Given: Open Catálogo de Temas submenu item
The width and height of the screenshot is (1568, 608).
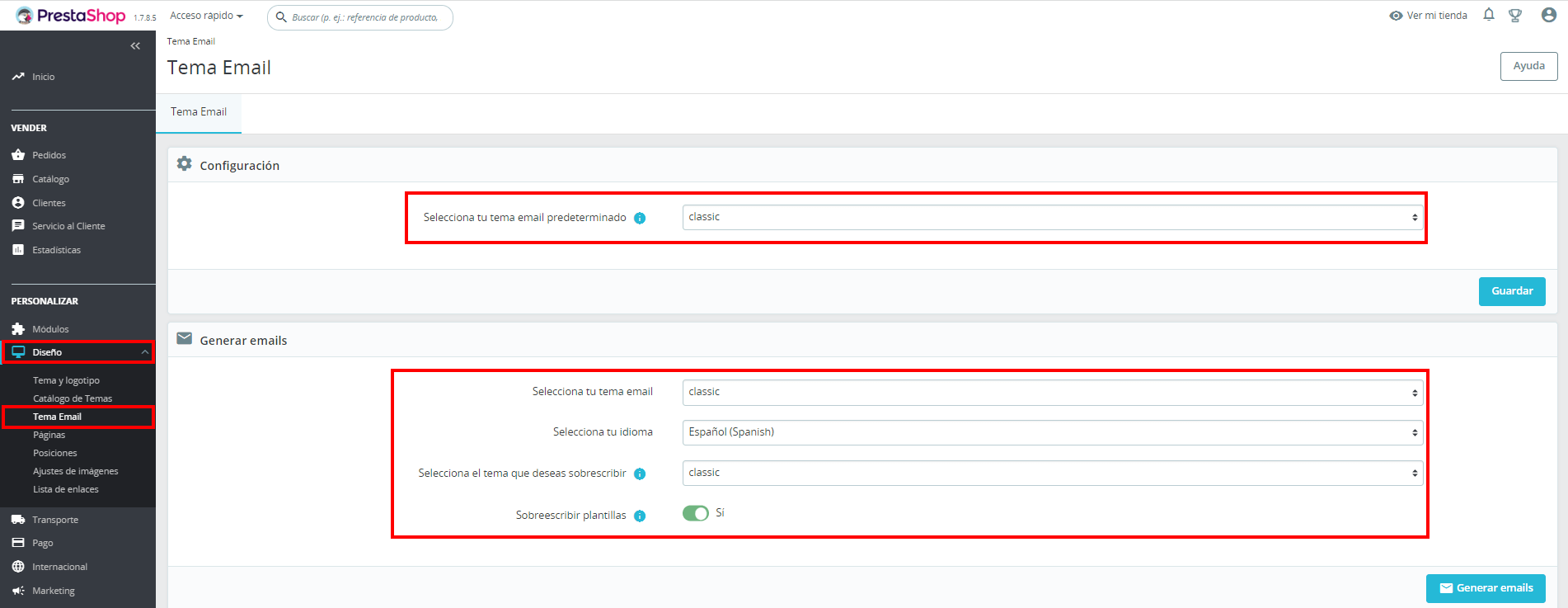Looking at the screenshot, I should click(73, 398).
